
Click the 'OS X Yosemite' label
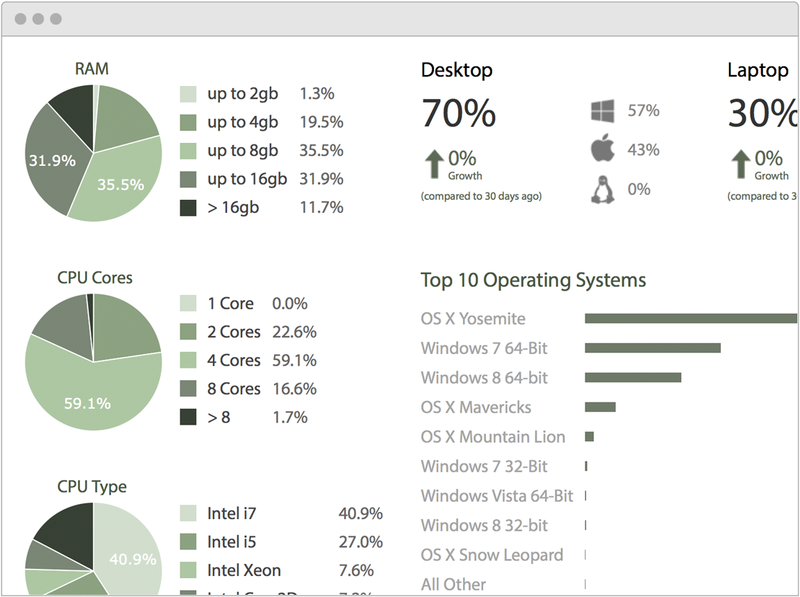(x=473, y=319)
